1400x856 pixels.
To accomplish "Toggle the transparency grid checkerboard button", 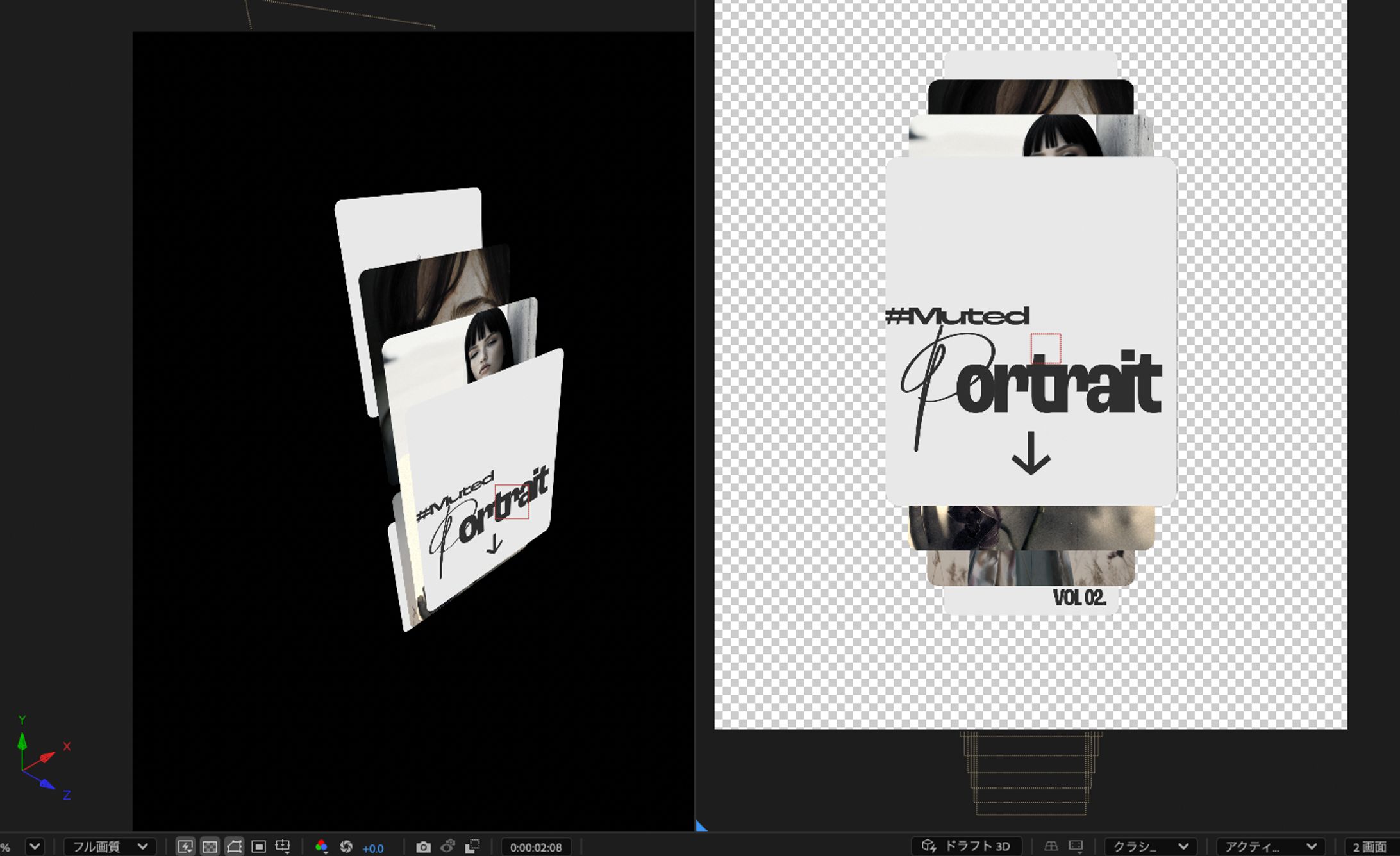I will [210, 846].
